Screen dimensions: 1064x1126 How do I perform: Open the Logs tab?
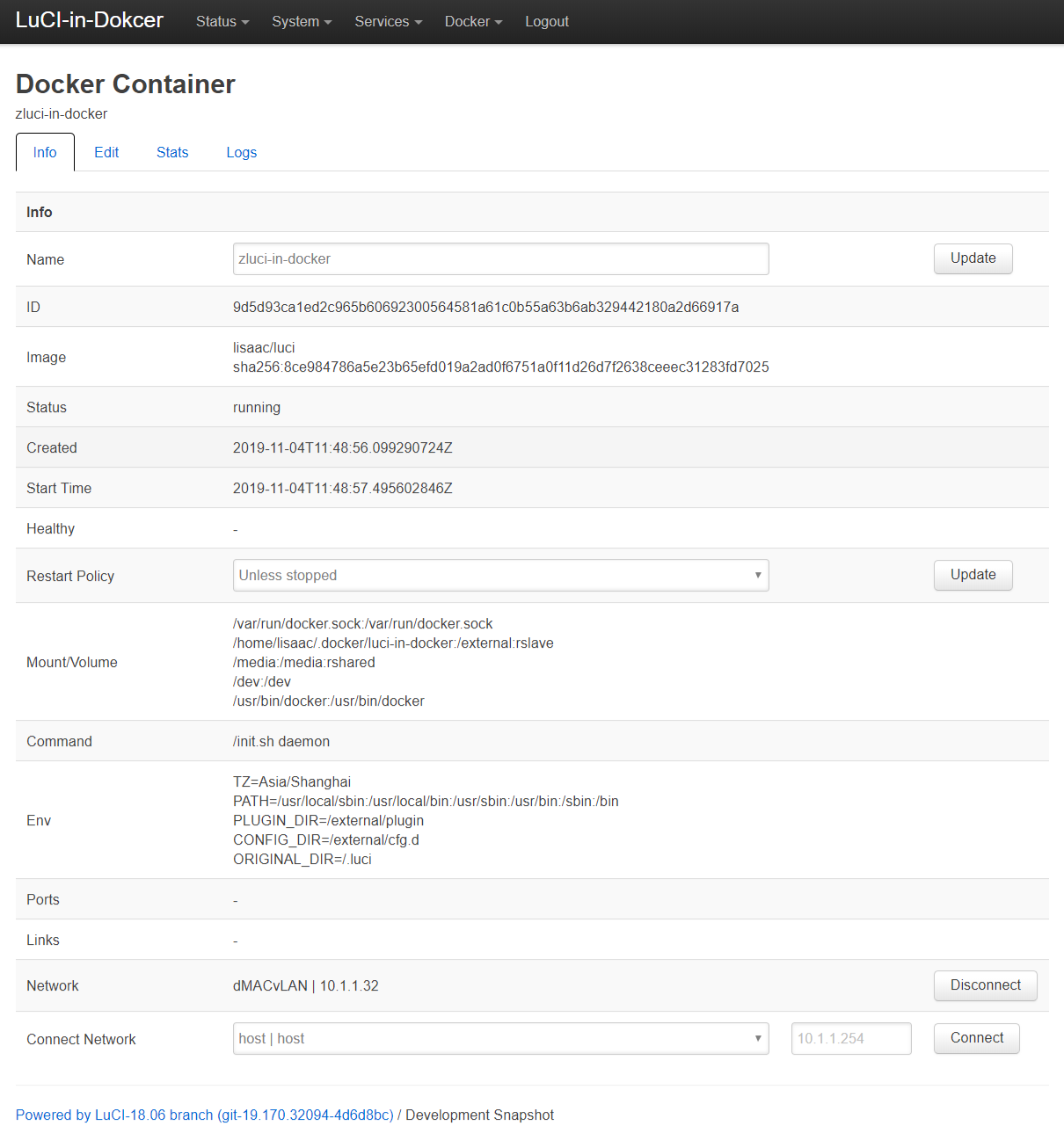click(241, 152)
